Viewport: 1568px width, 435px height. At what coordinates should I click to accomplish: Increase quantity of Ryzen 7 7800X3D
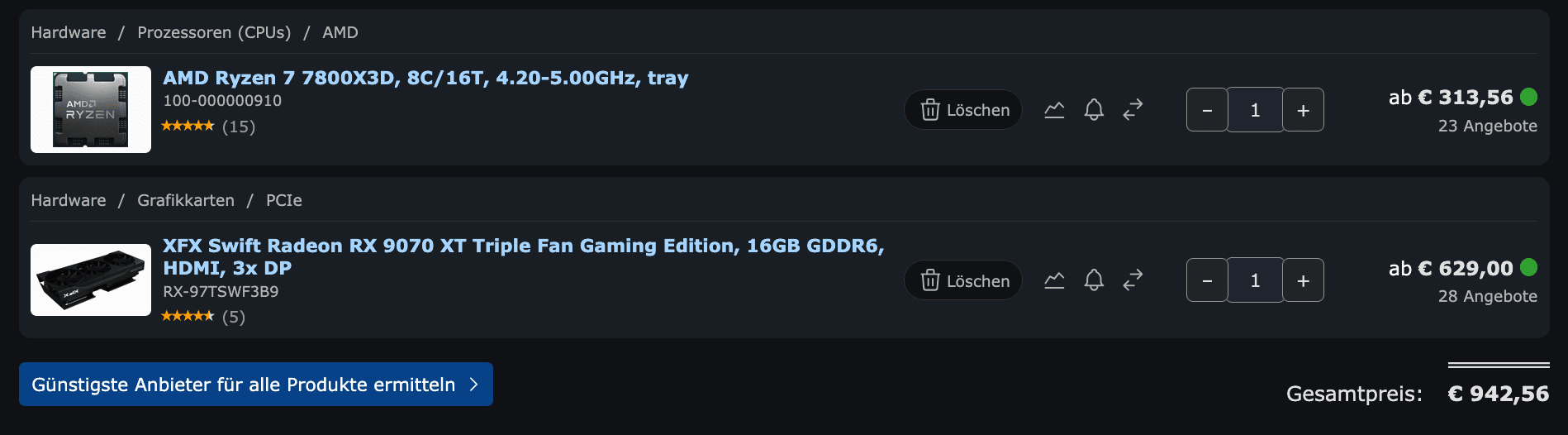(1303, 110)
